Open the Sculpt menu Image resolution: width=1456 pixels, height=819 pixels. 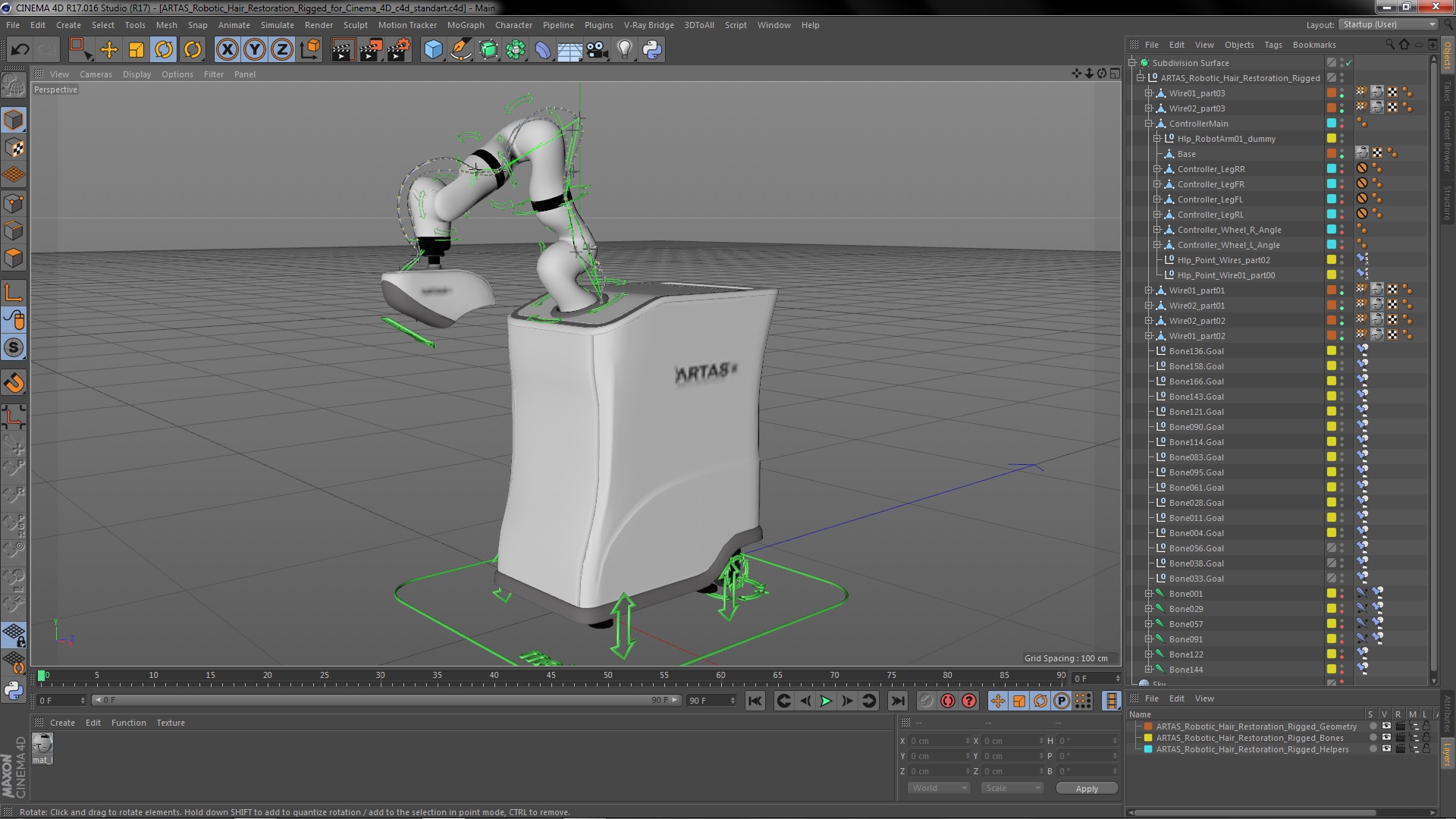coord(355,25)
